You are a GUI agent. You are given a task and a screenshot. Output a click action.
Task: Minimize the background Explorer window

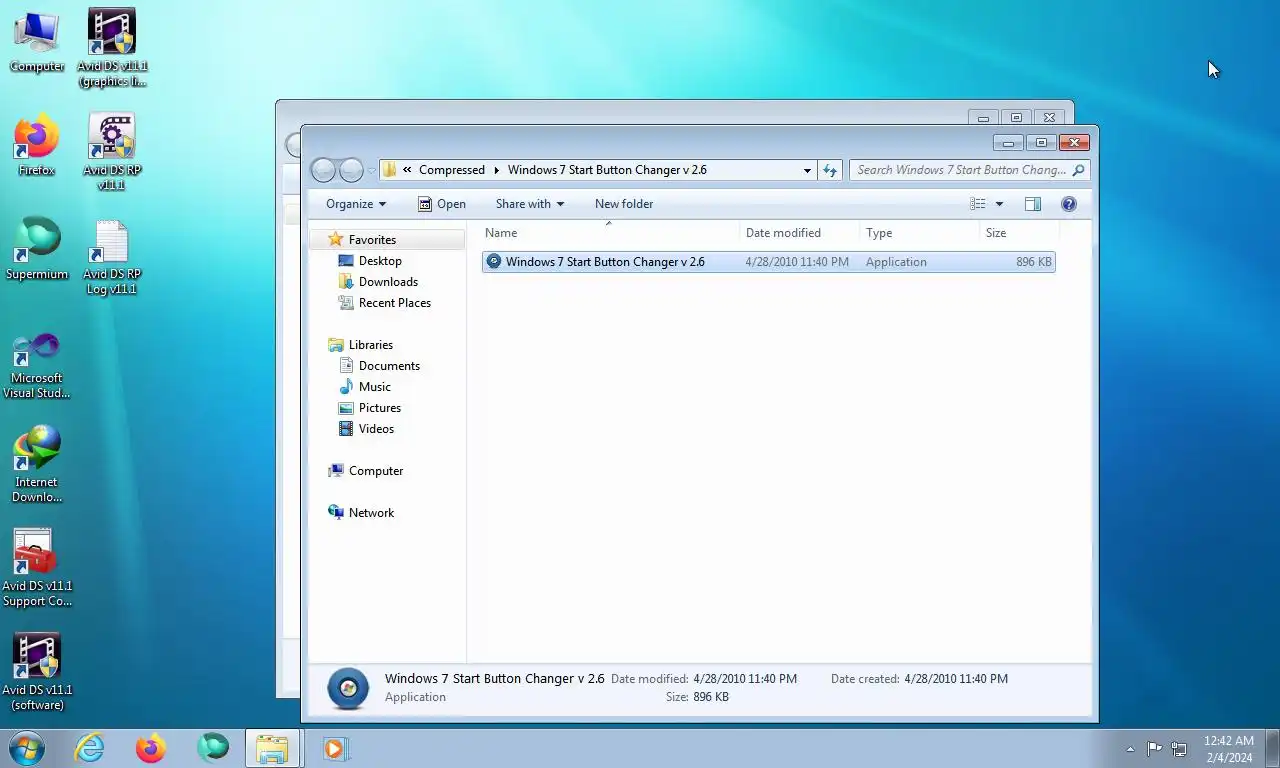pos(983,118)
